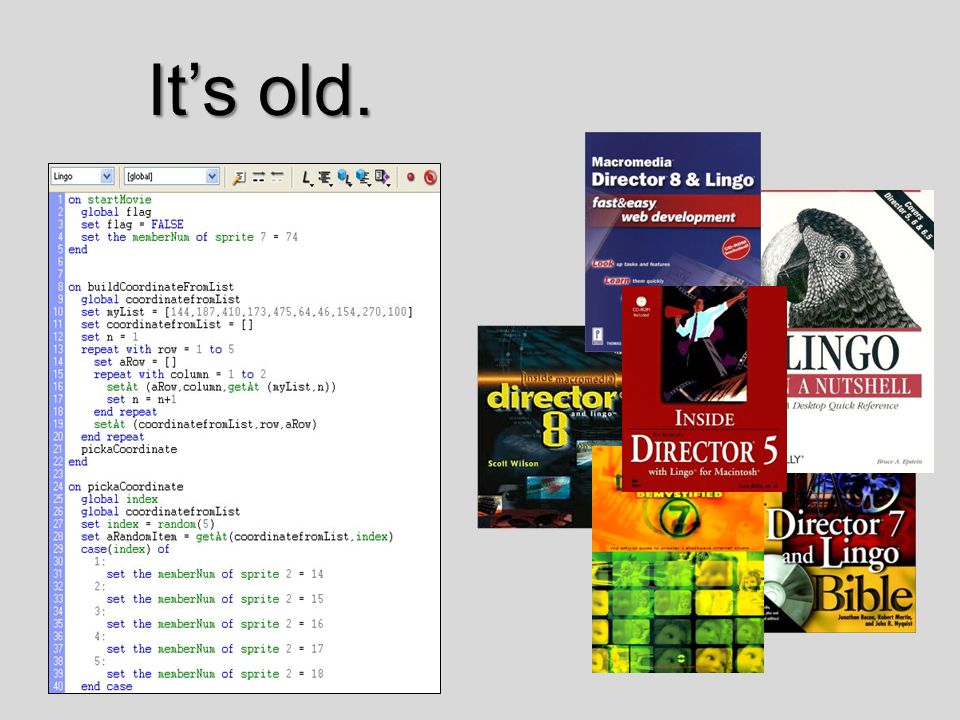The width and height of the screenshot is (960, 720).
Task: Click the Go to Handler icon
Action: pyautogui.click(x=239, y=178)
